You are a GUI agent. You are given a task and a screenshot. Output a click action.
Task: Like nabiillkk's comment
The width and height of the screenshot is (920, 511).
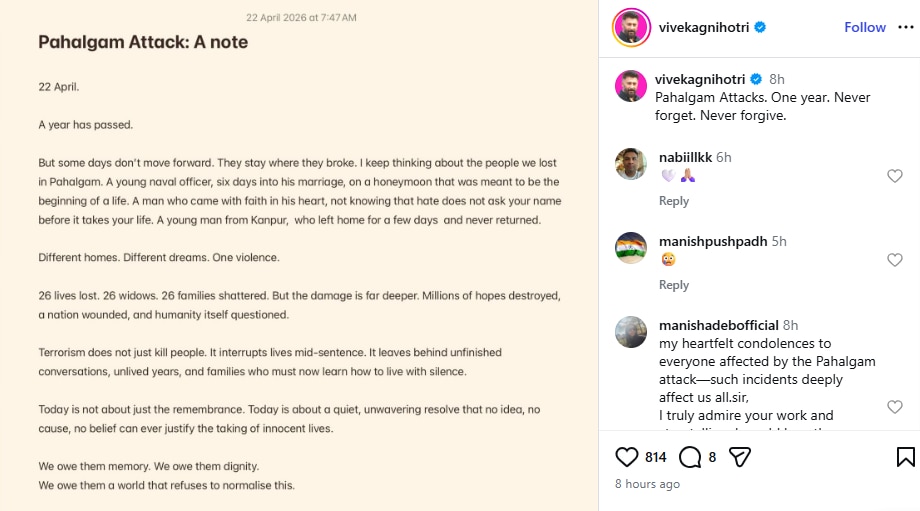(x=895, y=176)
